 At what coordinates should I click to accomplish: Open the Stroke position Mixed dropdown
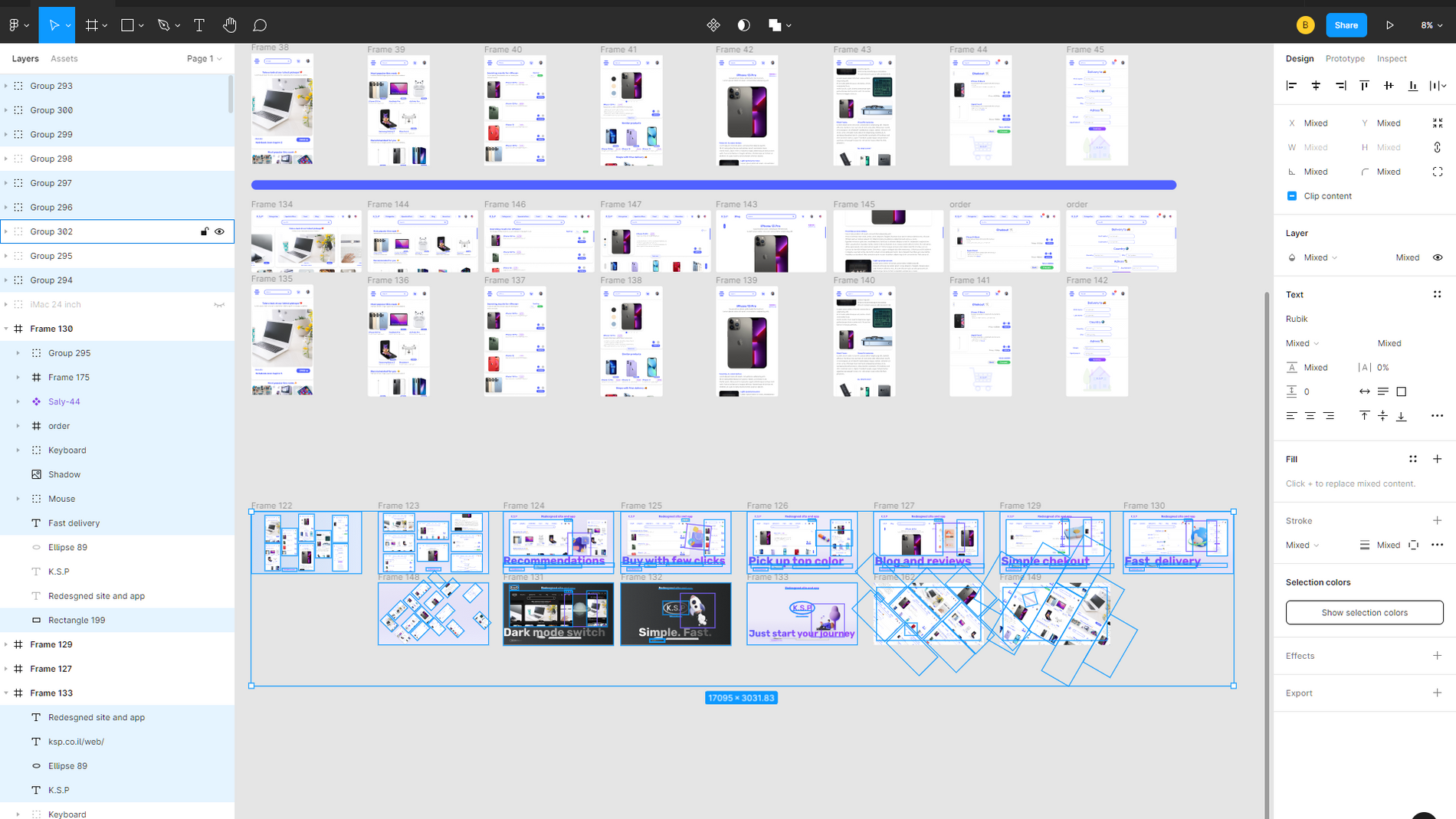click(1302, 545)
